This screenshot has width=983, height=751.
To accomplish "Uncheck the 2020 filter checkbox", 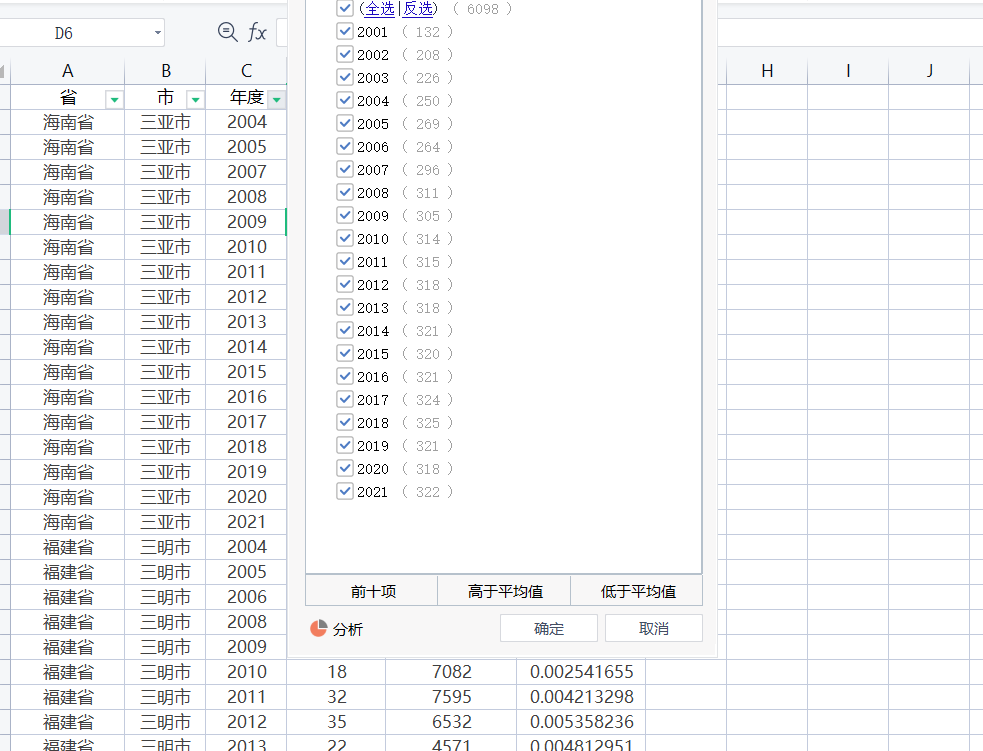I will (x=345, y=468).
